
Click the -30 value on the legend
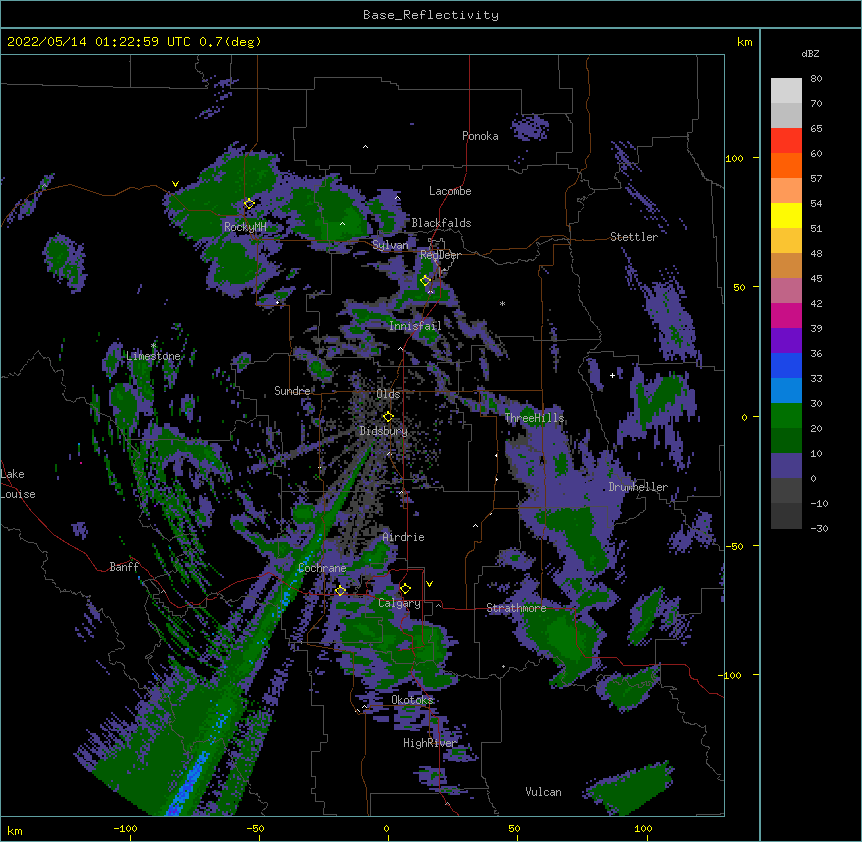[819, 528]
